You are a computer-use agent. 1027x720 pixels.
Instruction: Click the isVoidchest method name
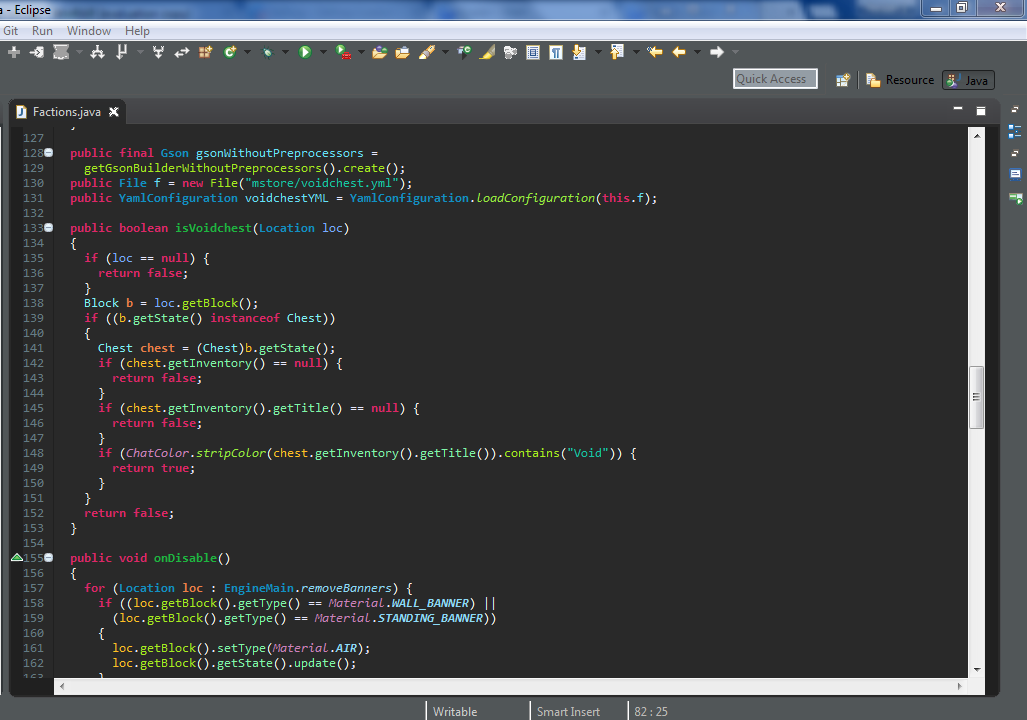[x=213, y=228]
